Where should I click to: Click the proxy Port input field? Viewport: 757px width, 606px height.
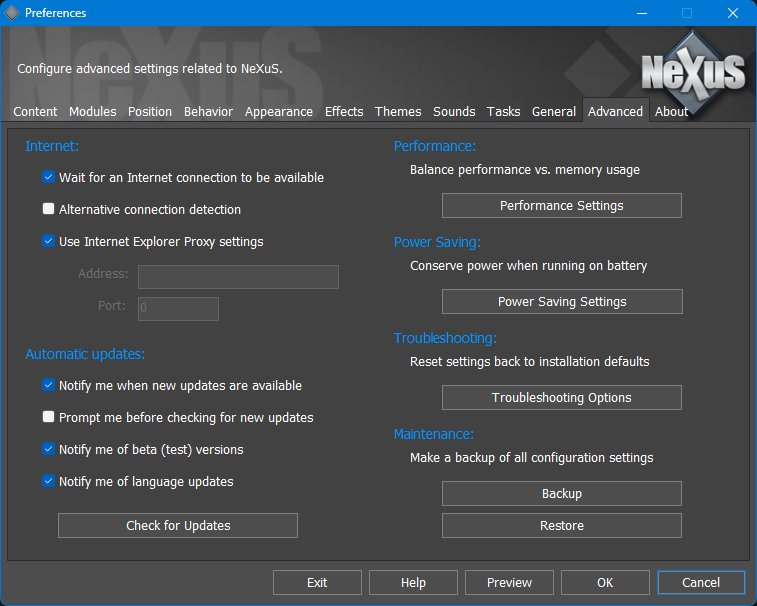(x=178, y=309)
